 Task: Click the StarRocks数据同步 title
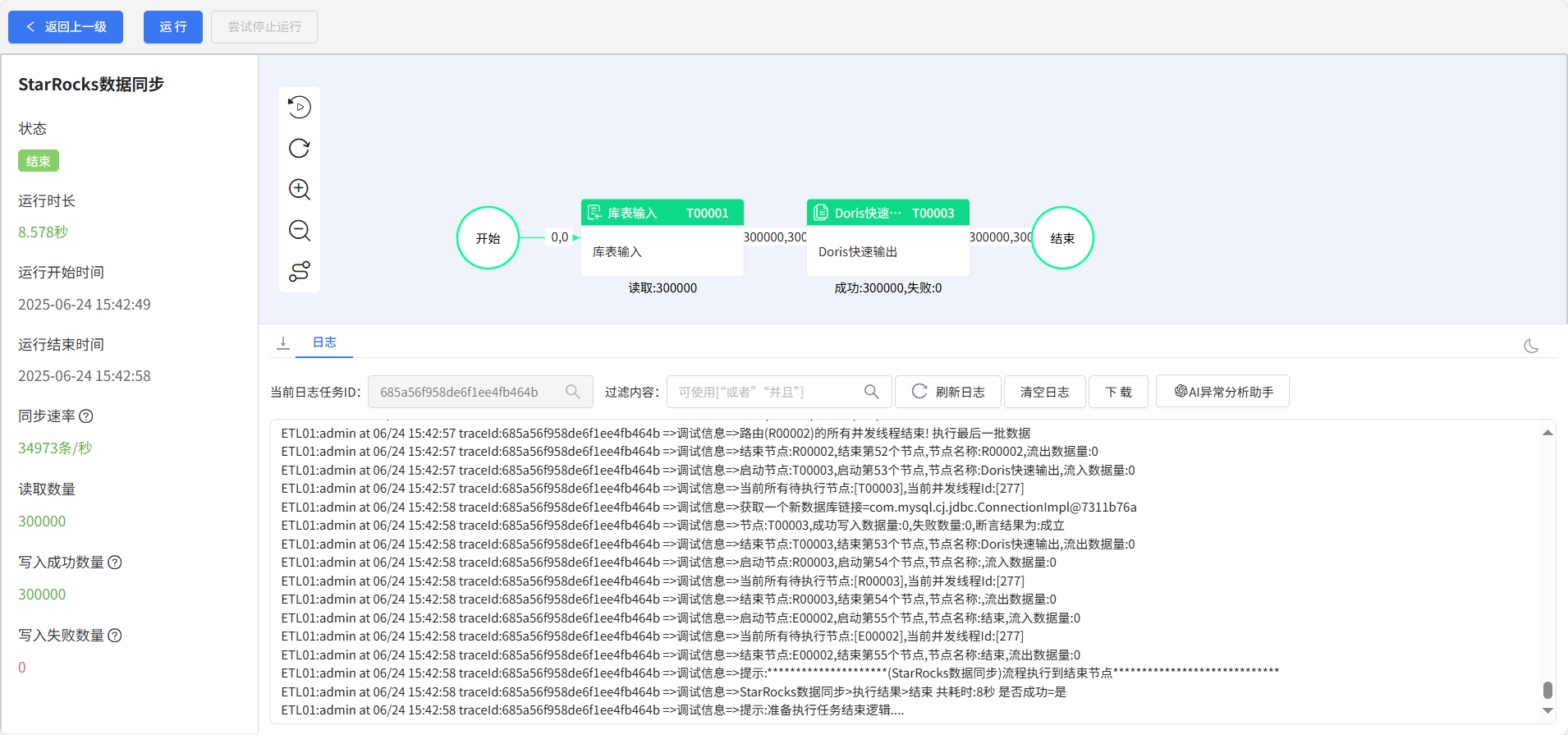[x=91, y=85]
